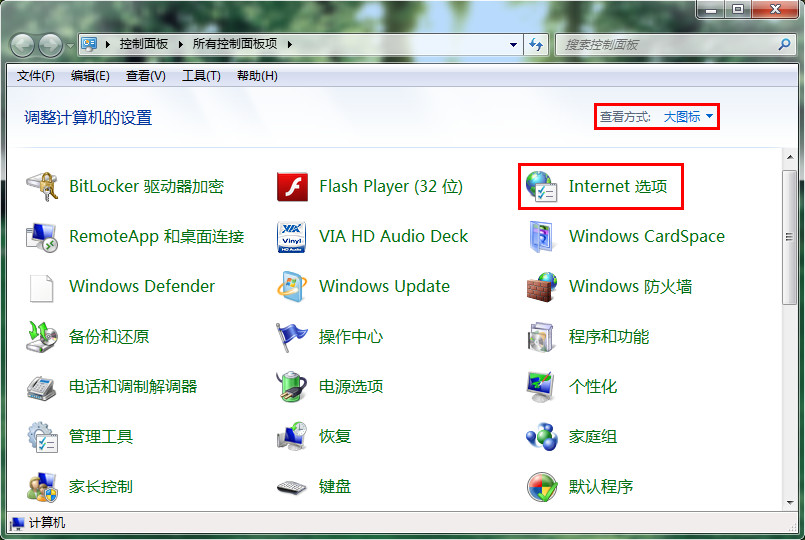The image size is (805, 540).
Task: Open the Windows Update text link
Action: pos(384,286)
